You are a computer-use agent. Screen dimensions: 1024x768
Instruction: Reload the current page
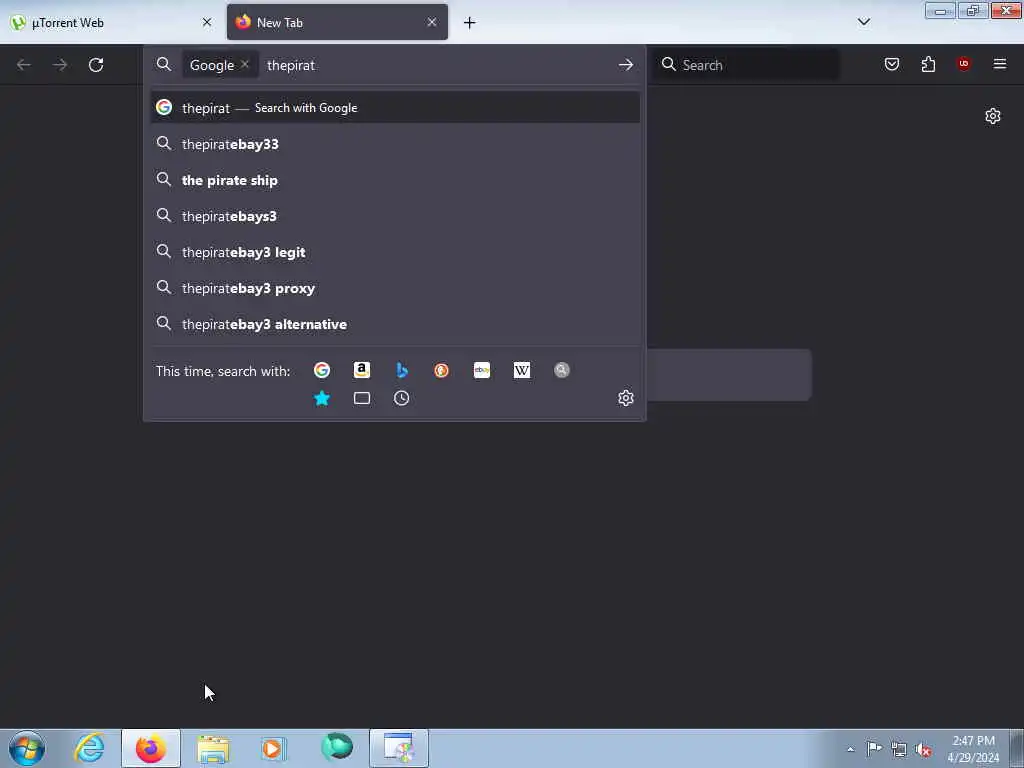96,65
